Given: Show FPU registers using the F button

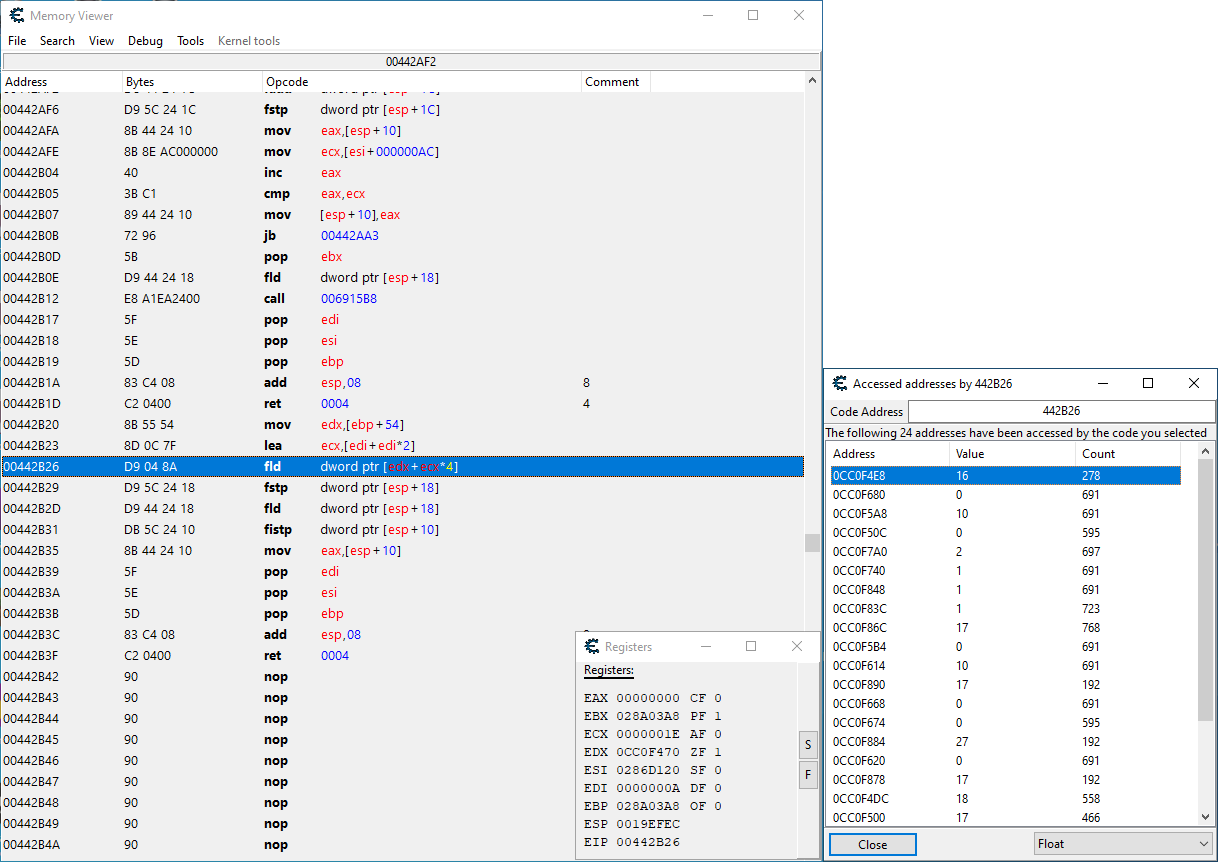Looking at the screenshot, I should click(808, 774).
